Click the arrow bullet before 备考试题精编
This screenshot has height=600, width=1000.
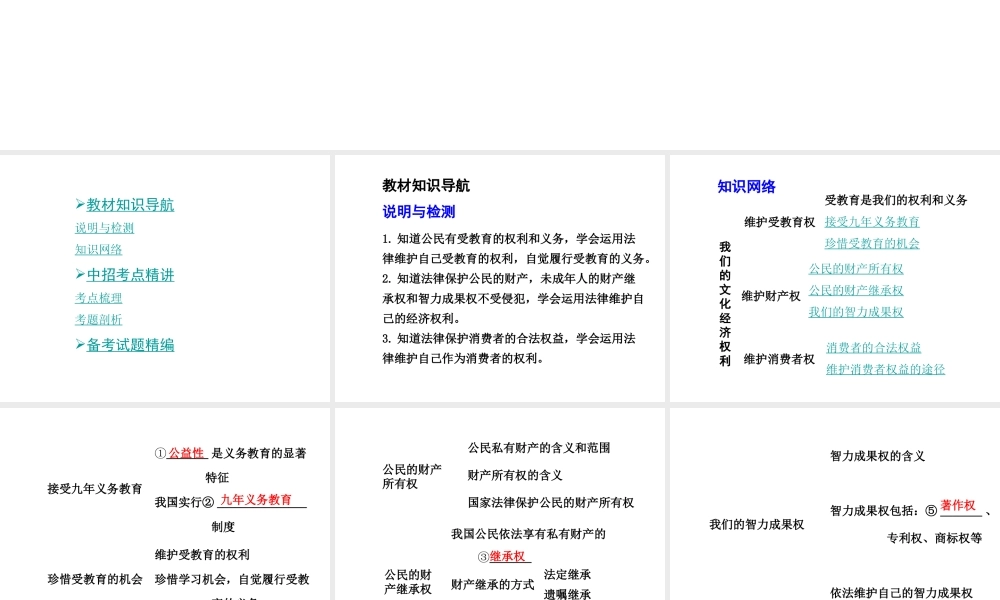pyautogui.click(x=80, y=344)
